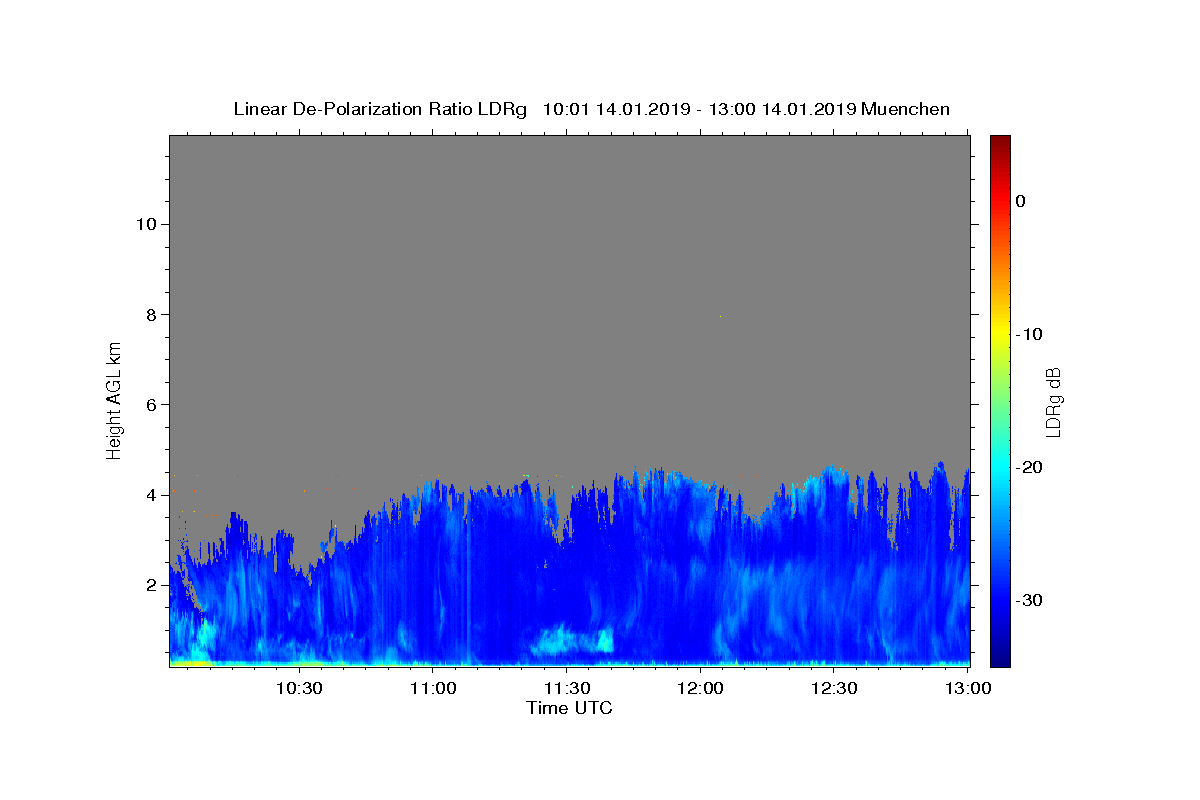Click the height tick label 6
1200x800 pixels.
pyautogui.click(x=152, y=405)
